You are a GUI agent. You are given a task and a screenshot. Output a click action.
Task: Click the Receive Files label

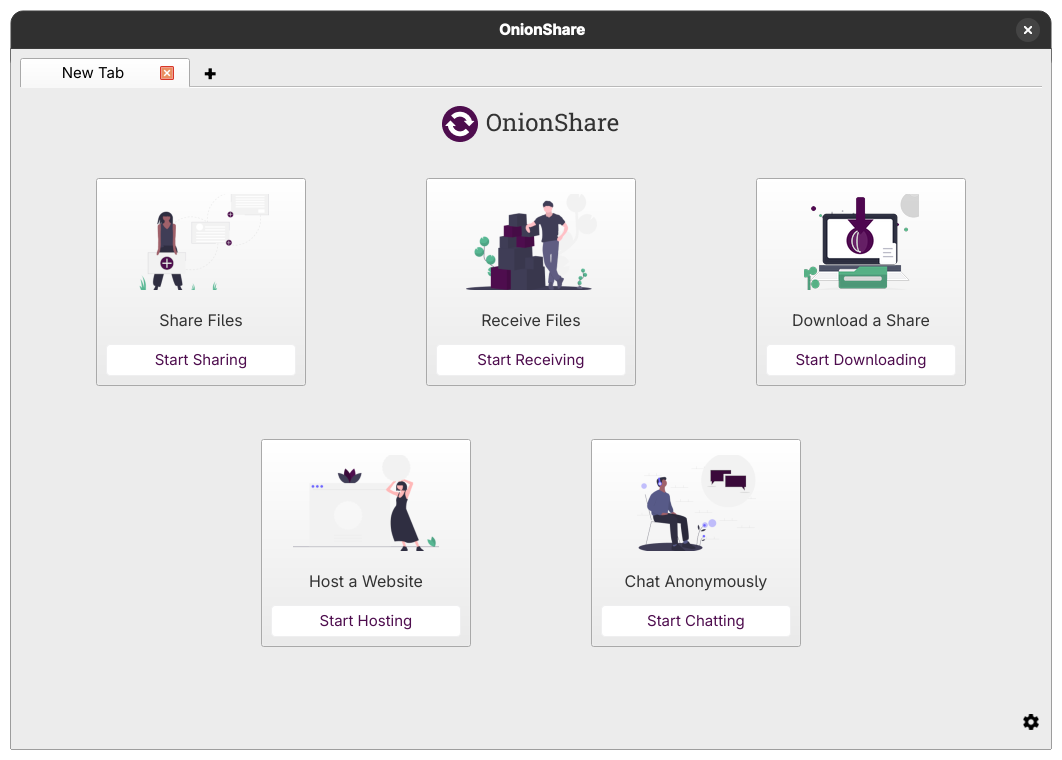click(x=530, y=320)
